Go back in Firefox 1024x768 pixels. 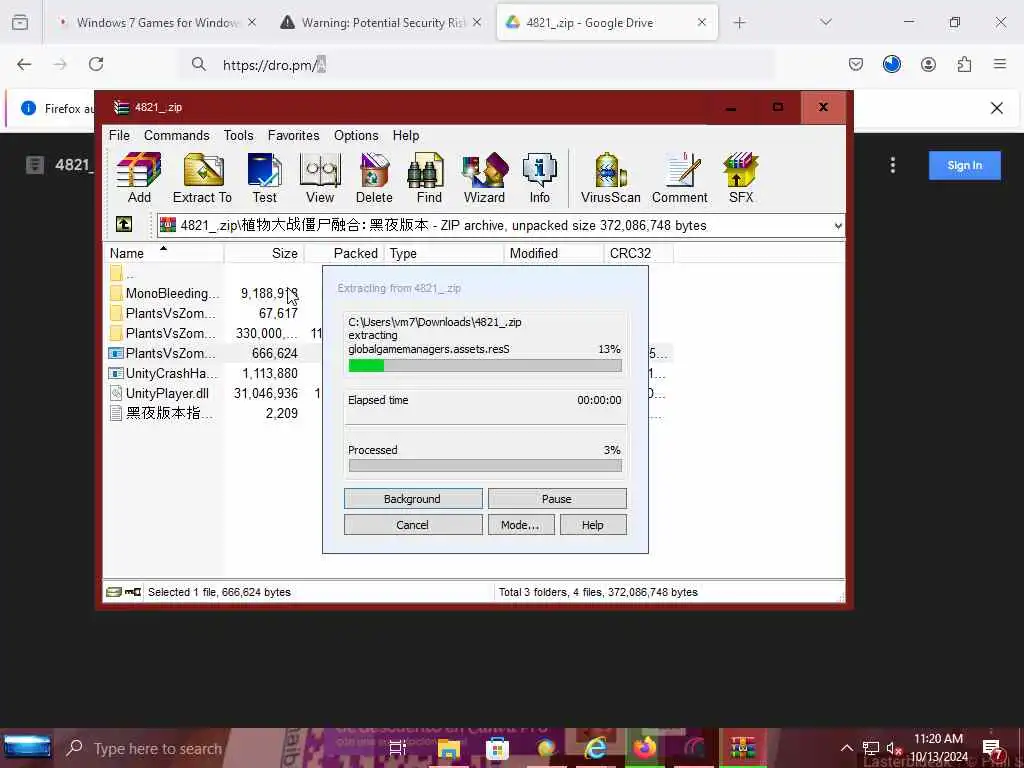[24, 64]
